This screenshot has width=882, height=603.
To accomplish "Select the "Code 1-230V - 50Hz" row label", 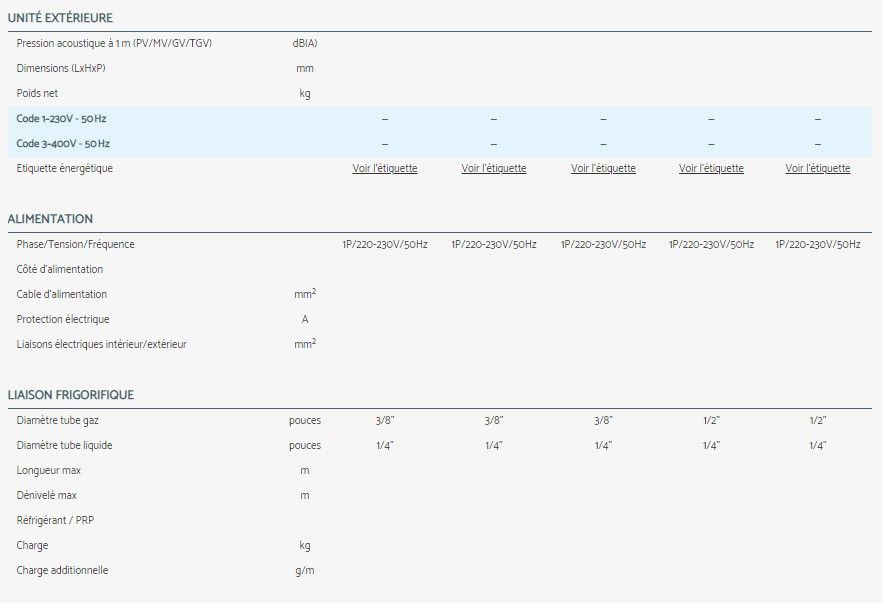I will pyautogui.click(x=61, y=119).
